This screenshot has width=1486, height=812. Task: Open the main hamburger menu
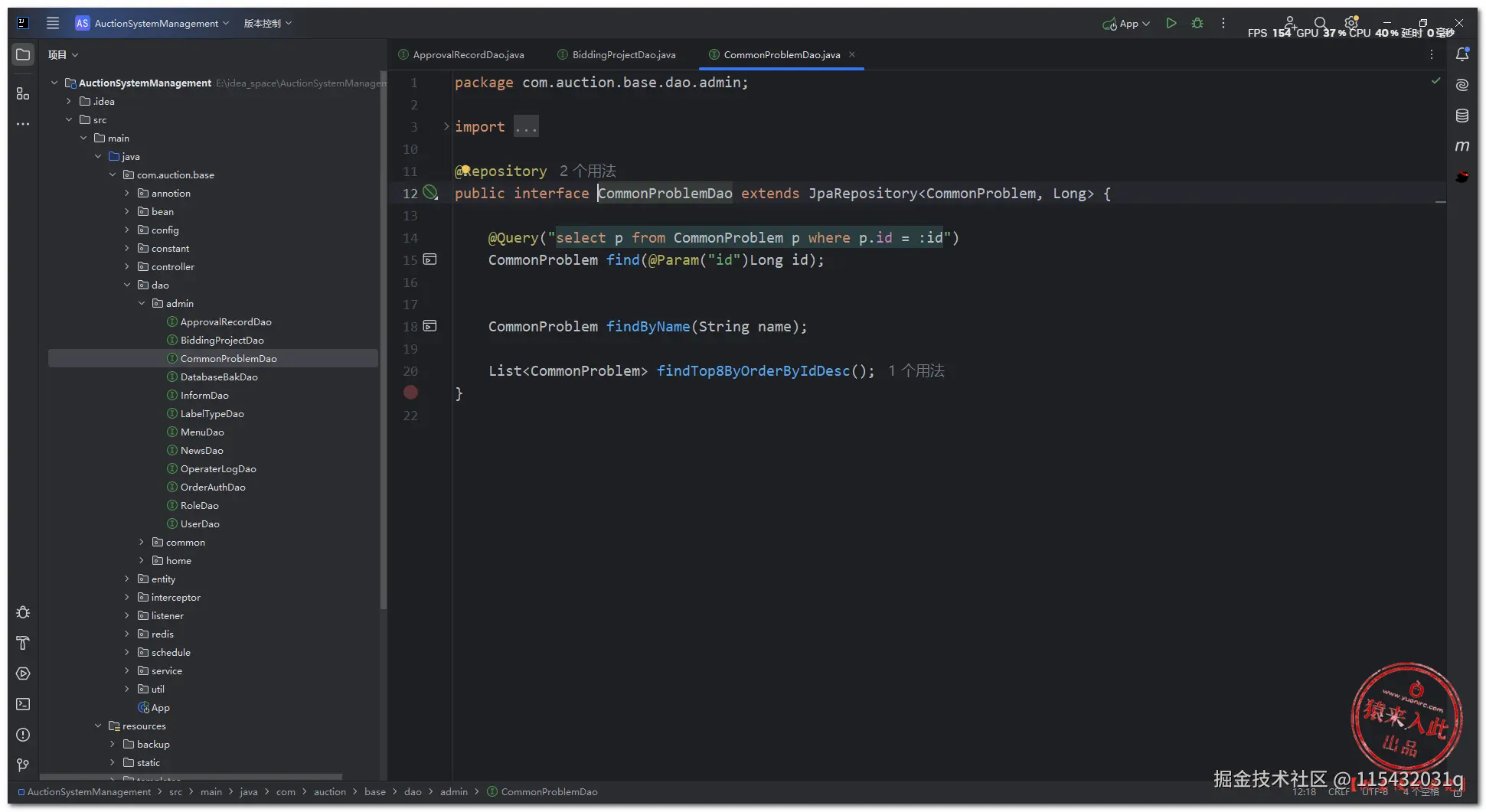tap(53, 23)
